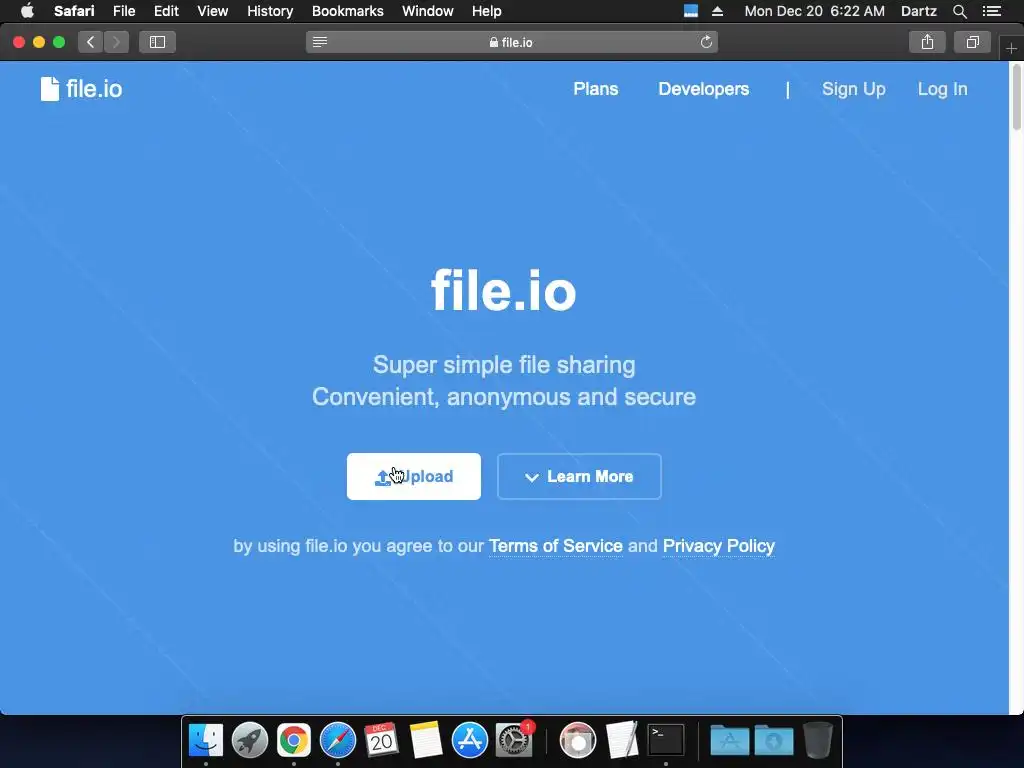
Task: Open the History menu
Action: (x=270, y=11)
